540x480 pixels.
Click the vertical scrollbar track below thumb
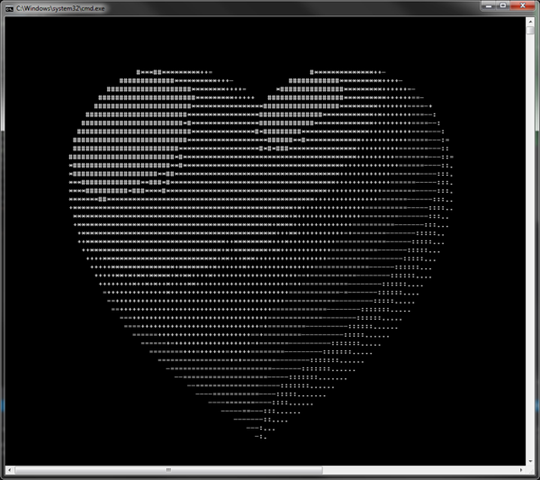(530, 241)
